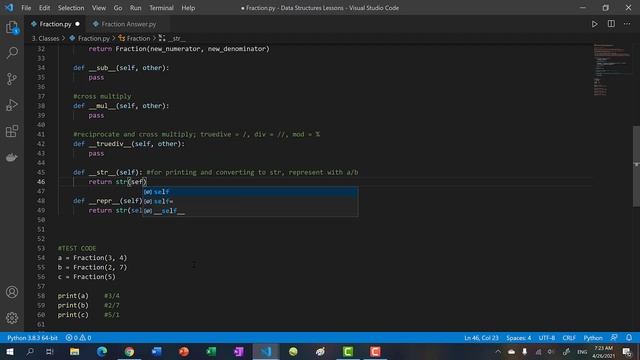Viewport: 640px width, 360px height.
Task: Open taskbar clock and date
Action: point(603,351)
